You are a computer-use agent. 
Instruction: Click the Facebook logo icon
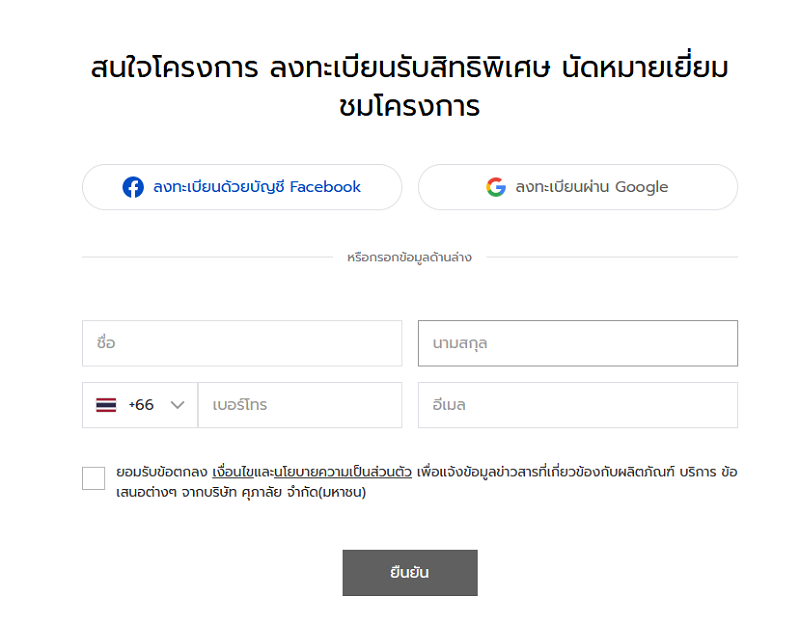(x=133, y=187)
